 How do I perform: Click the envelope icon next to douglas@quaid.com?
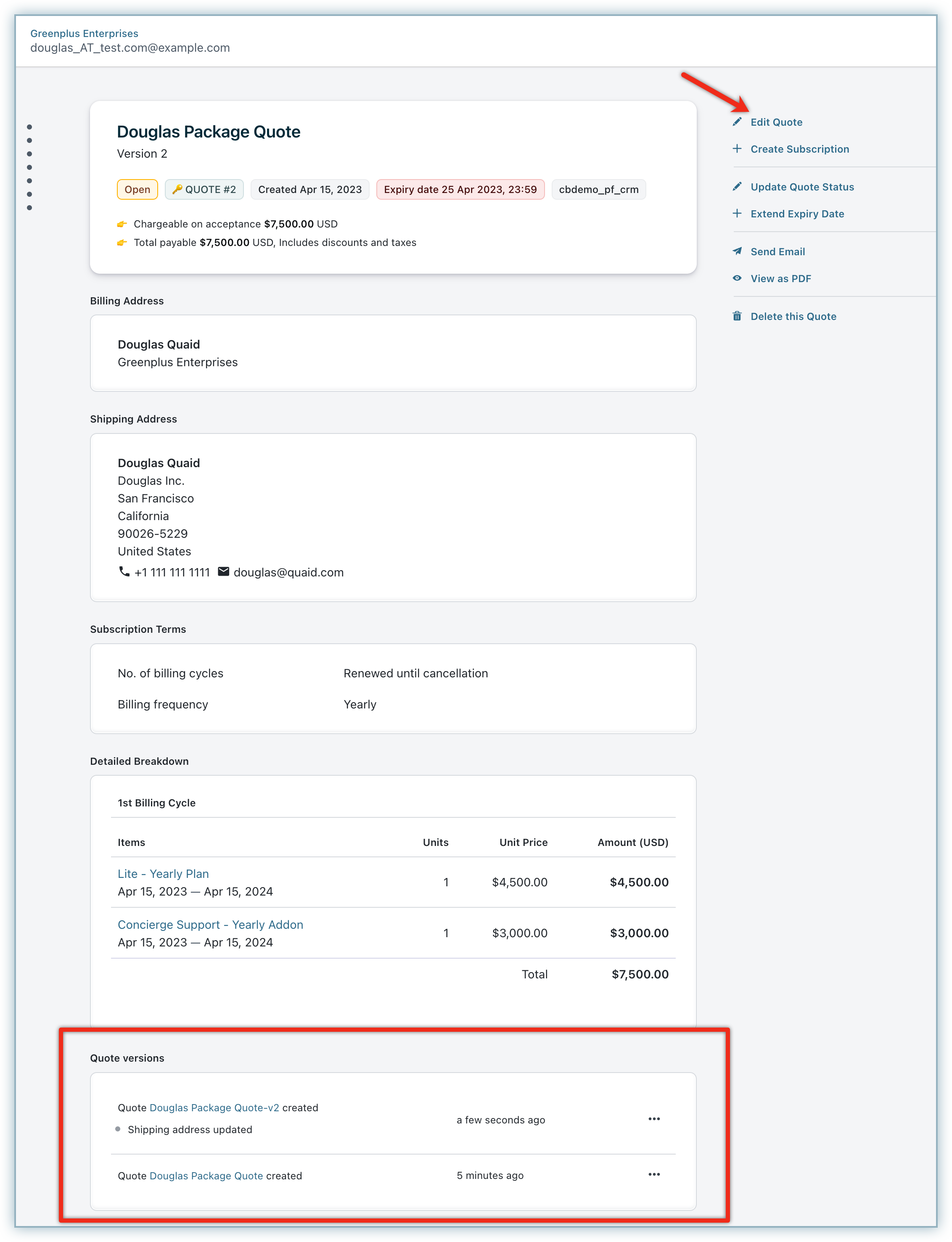(x=223, y=571)
